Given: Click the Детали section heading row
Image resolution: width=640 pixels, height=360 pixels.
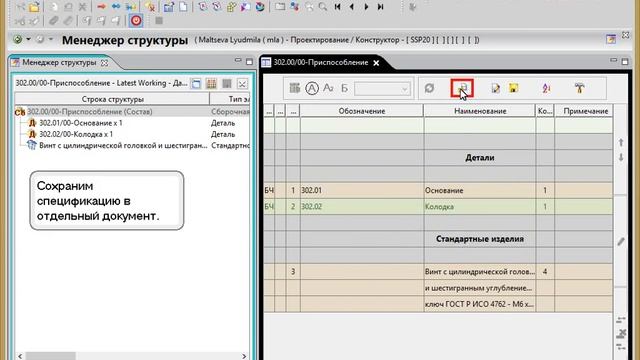Looking at the screenshot, I should pos(480,158).
